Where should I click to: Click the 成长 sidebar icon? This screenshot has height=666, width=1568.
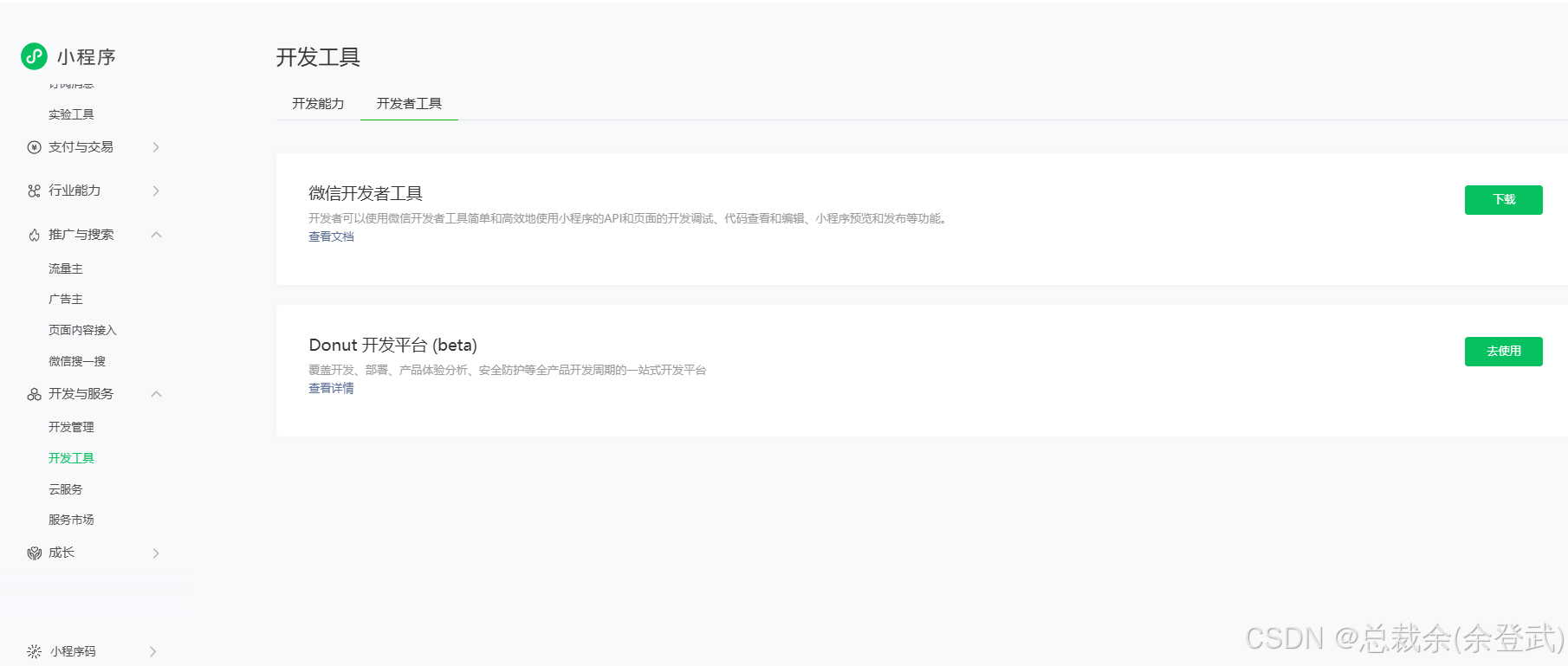pos(35,553)
